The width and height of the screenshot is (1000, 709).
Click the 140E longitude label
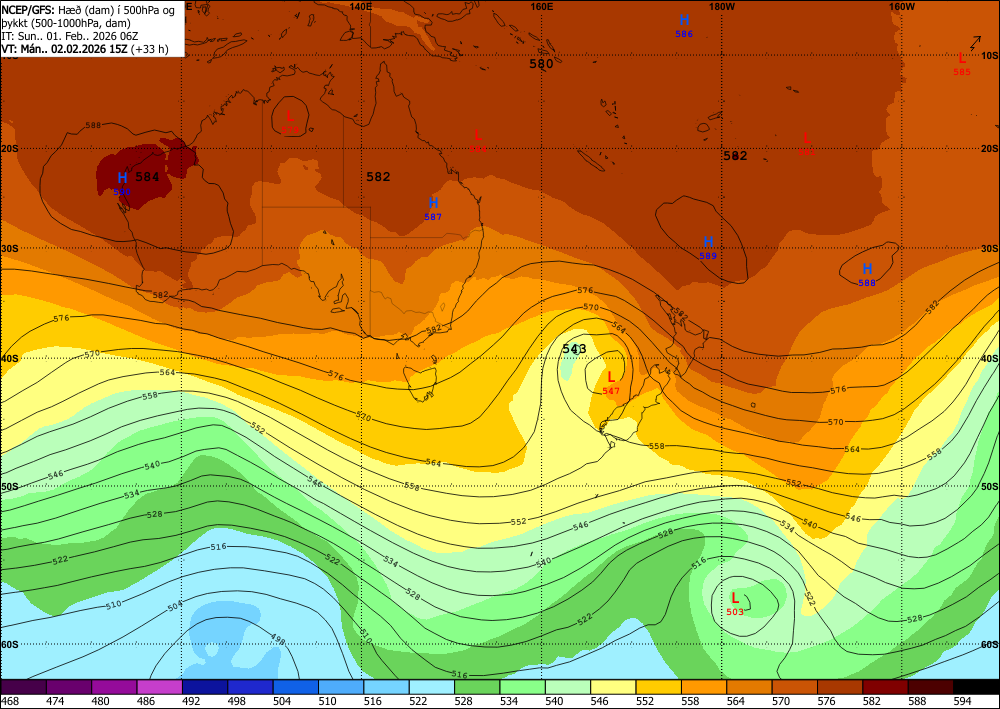(361, 6)
